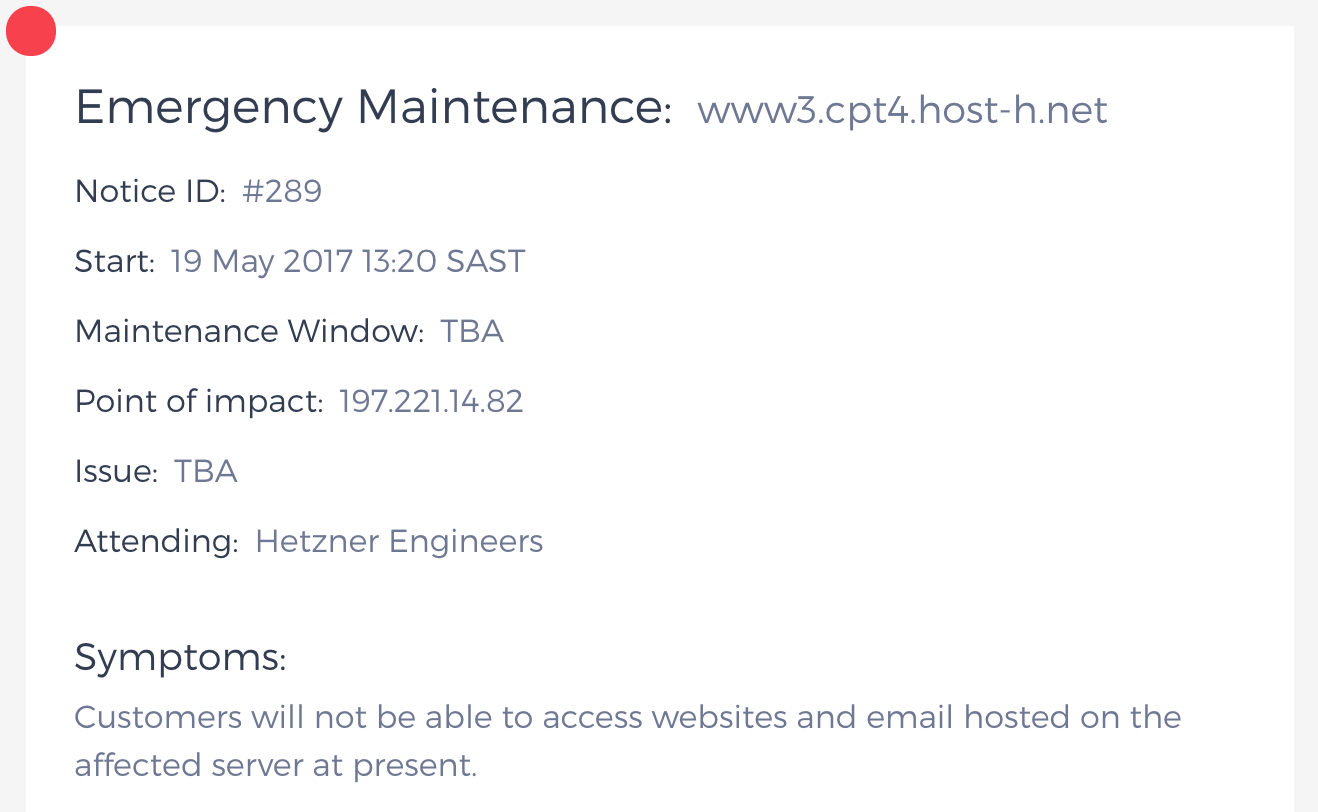This screenshot has height=812, width=1318.
Task: Select the 19 May 2017 13:20 SAST timestamp
Action: (x=348, y=262)
